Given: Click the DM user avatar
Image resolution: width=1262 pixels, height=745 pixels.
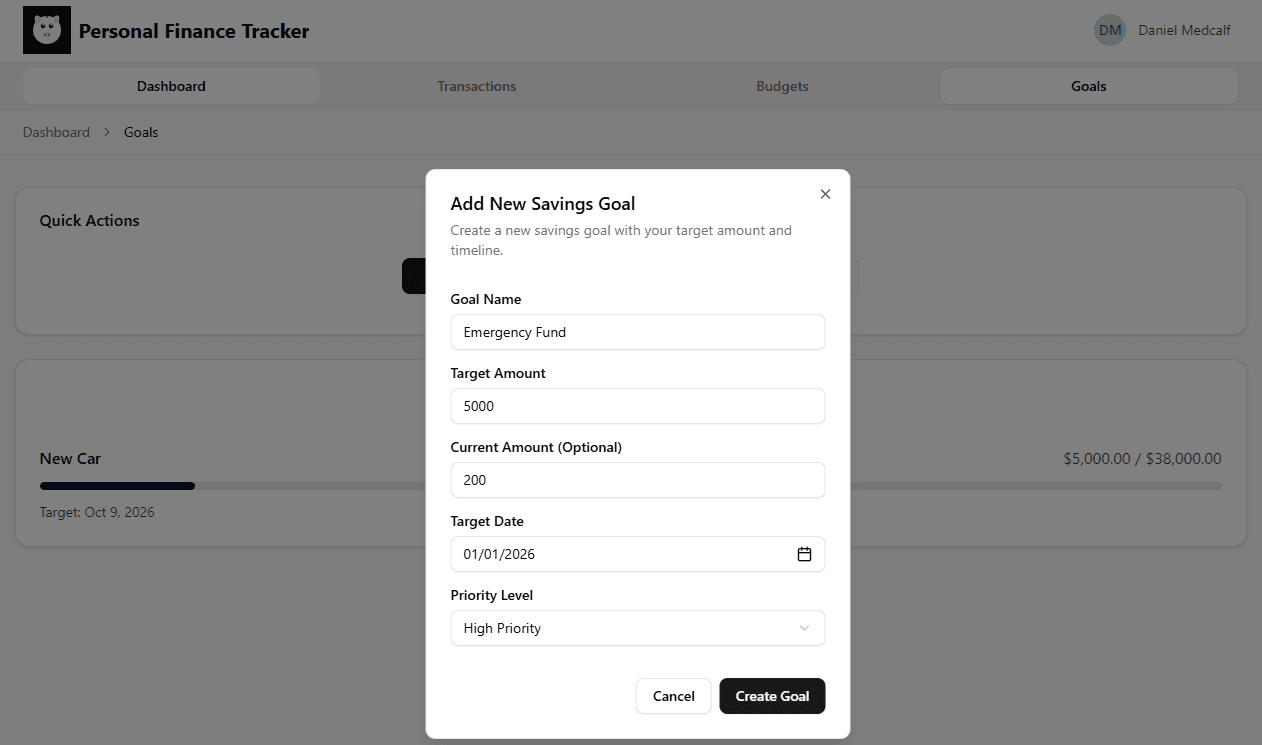Looking at the screenshot, I should [1110, 31].
